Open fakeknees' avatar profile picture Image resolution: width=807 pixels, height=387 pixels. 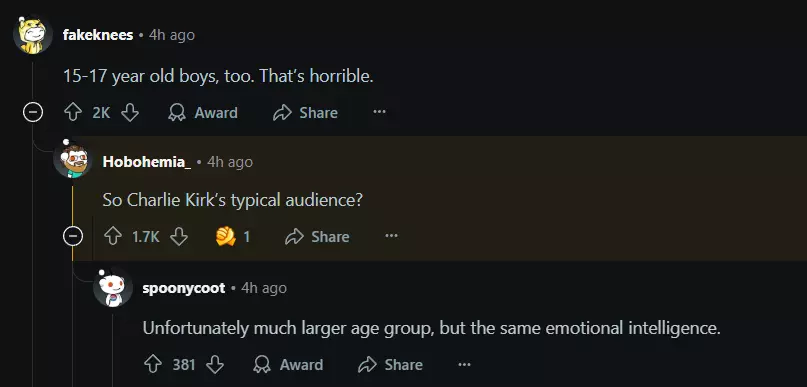click(32, 35)
